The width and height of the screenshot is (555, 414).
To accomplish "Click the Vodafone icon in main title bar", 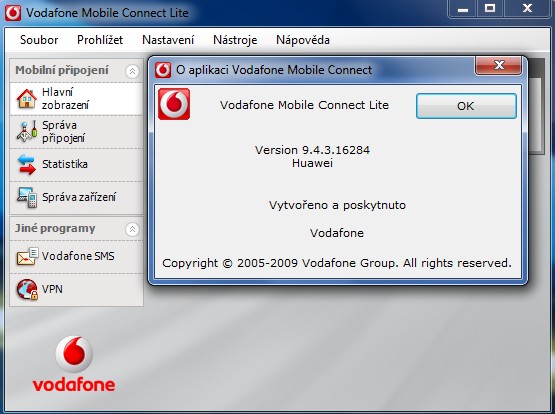I will coord(13,13).
